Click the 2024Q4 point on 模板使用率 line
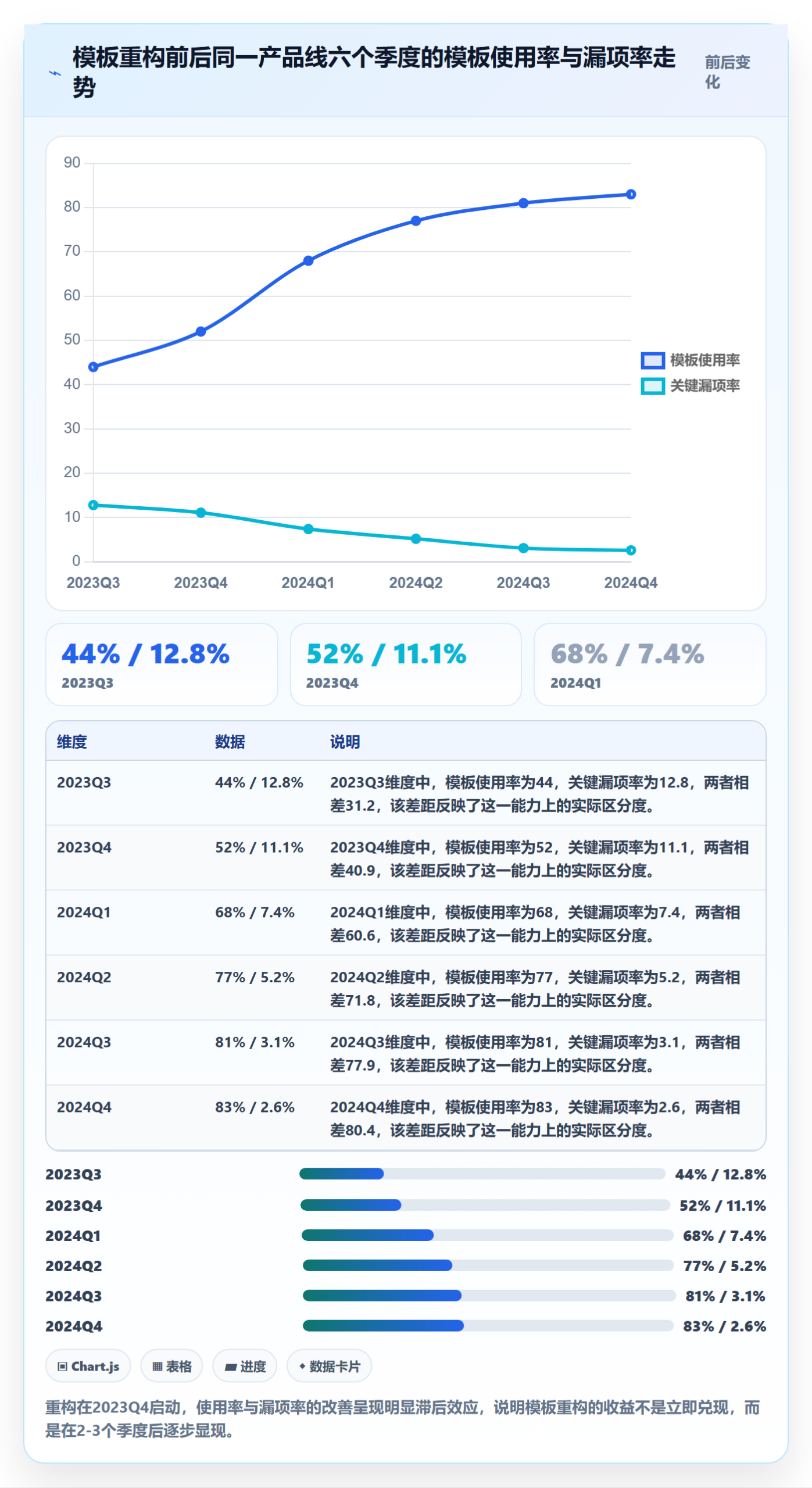Viewport: 812px width, 1488px height. (631, 194)
